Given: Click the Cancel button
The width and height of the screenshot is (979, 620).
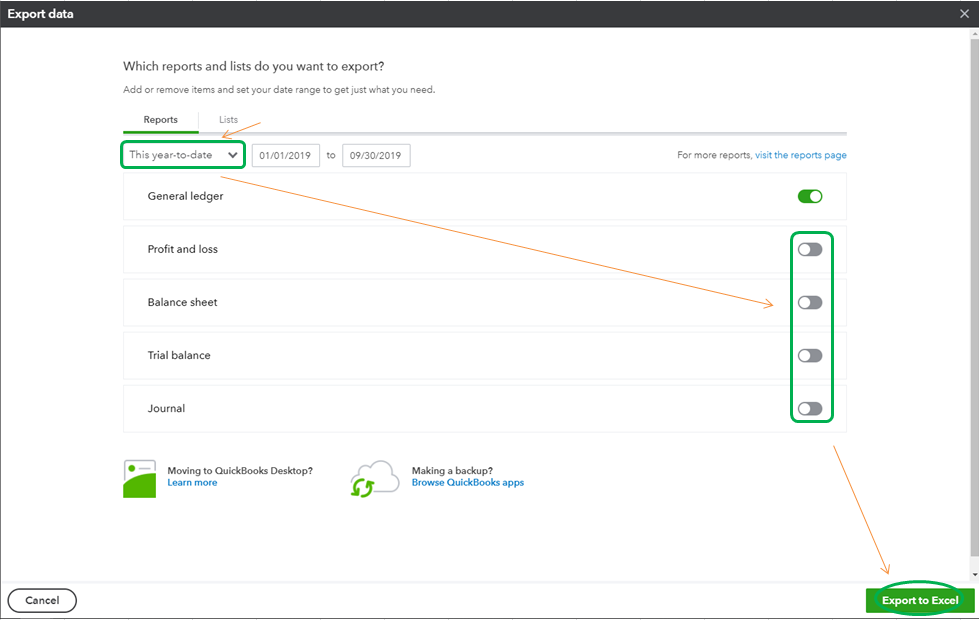Looking at the screenshot, I should pos(42,600).
